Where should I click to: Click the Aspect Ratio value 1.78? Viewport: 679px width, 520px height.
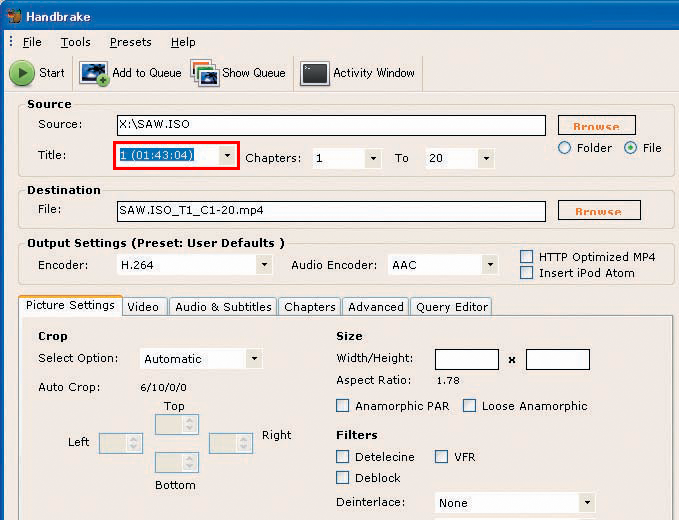448,381
